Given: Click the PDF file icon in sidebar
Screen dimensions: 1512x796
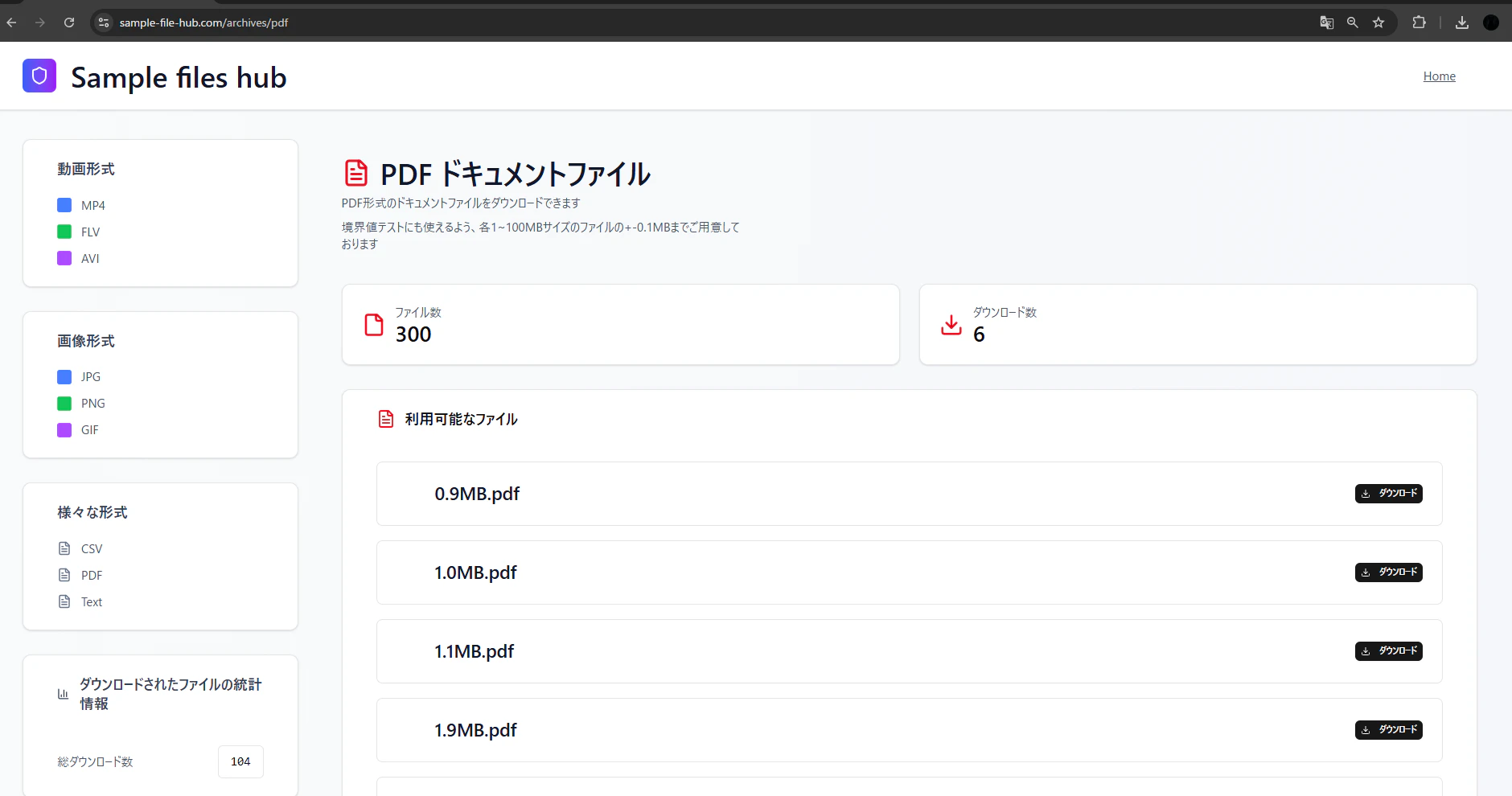Looking at the screenshot, I should coord(64,575).
